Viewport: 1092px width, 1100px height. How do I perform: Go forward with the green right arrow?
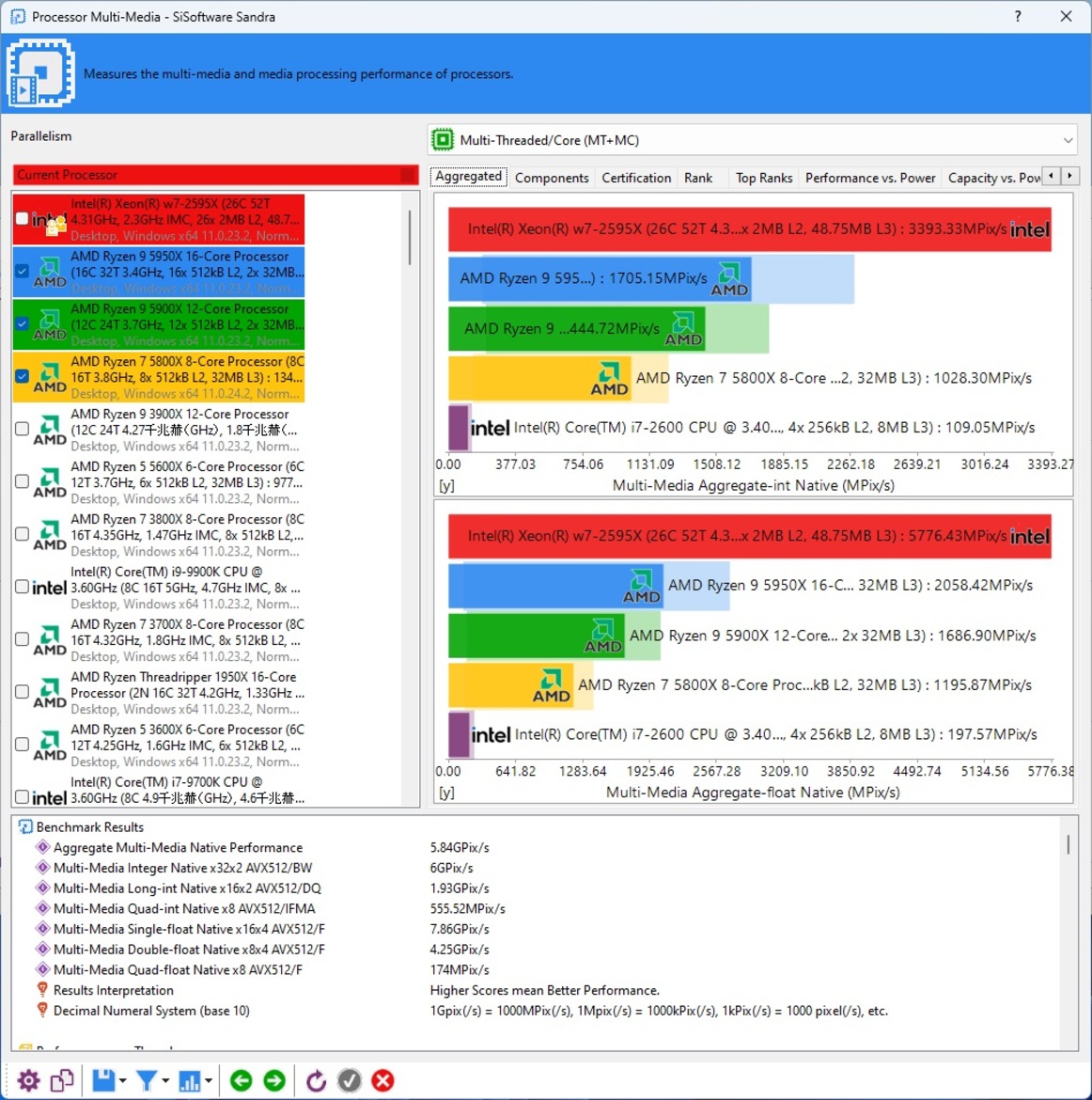tap(274, 1080)
